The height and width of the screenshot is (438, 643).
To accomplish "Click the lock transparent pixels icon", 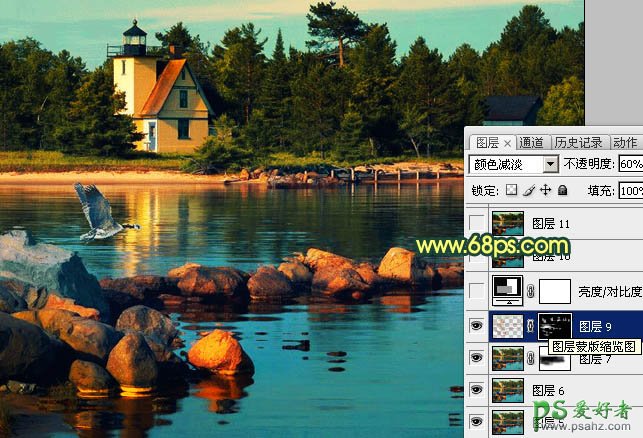I will click(511, 190).
